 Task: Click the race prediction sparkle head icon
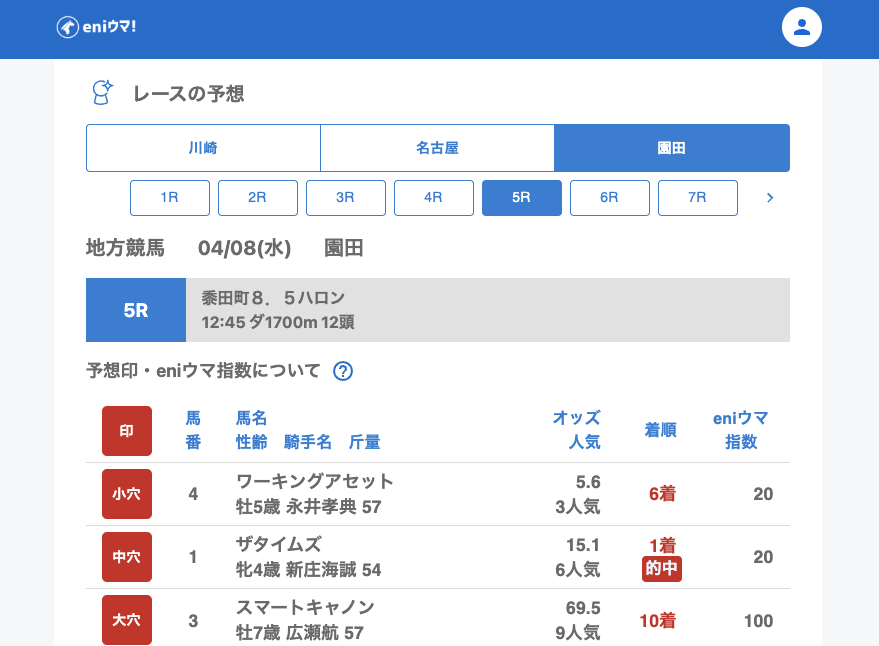coord(102,93)
